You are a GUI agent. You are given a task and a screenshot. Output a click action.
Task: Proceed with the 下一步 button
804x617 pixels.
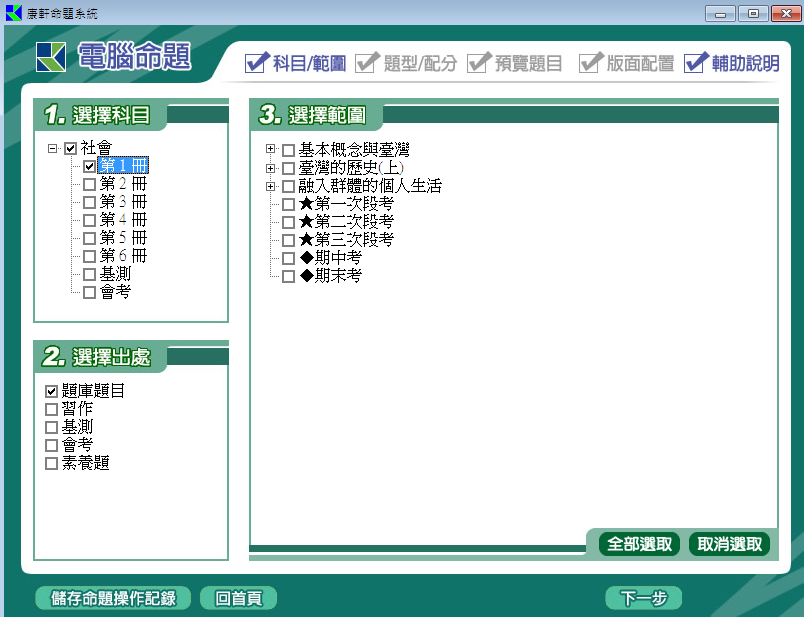click(x=644, y=598)
